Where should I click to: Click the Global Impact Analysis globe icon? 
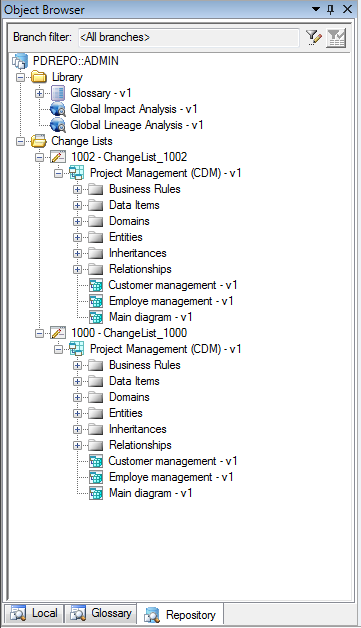58,109
